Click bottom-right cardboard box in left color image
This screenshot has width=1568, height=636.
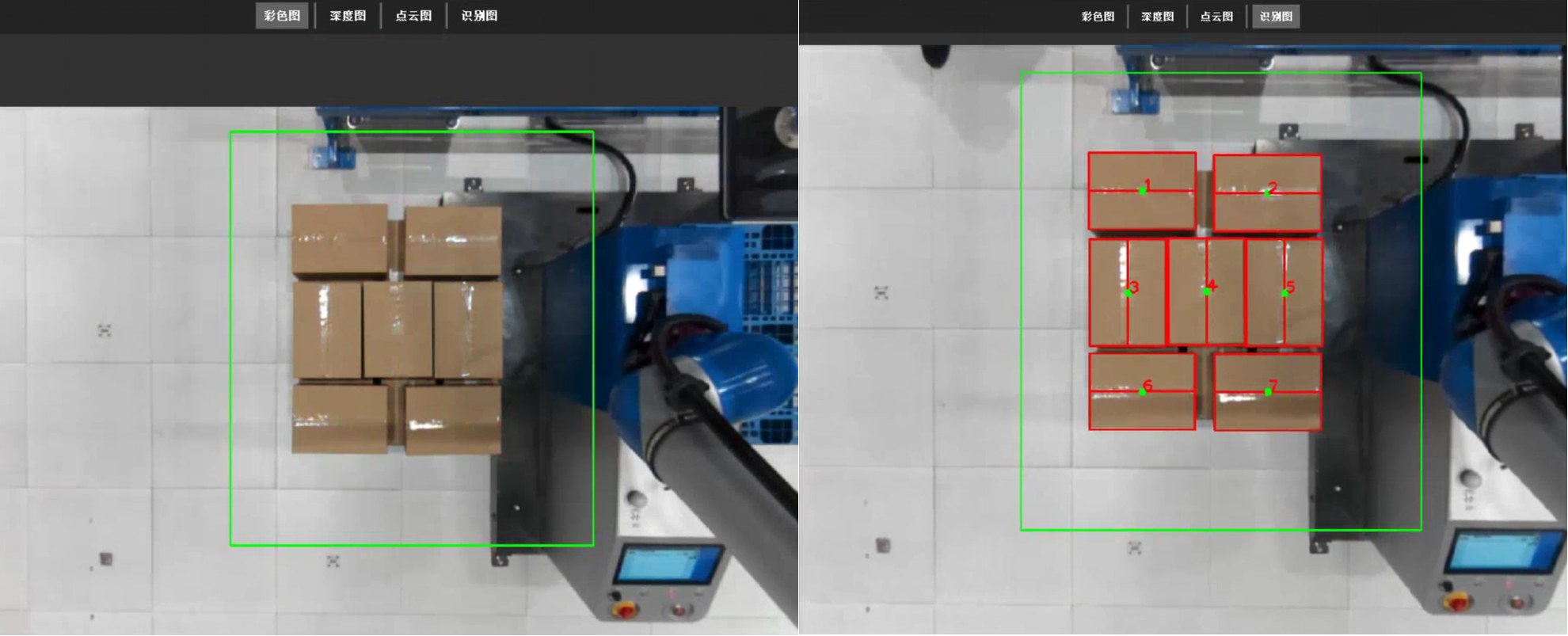pyautogui.click(x=453, y=419)
